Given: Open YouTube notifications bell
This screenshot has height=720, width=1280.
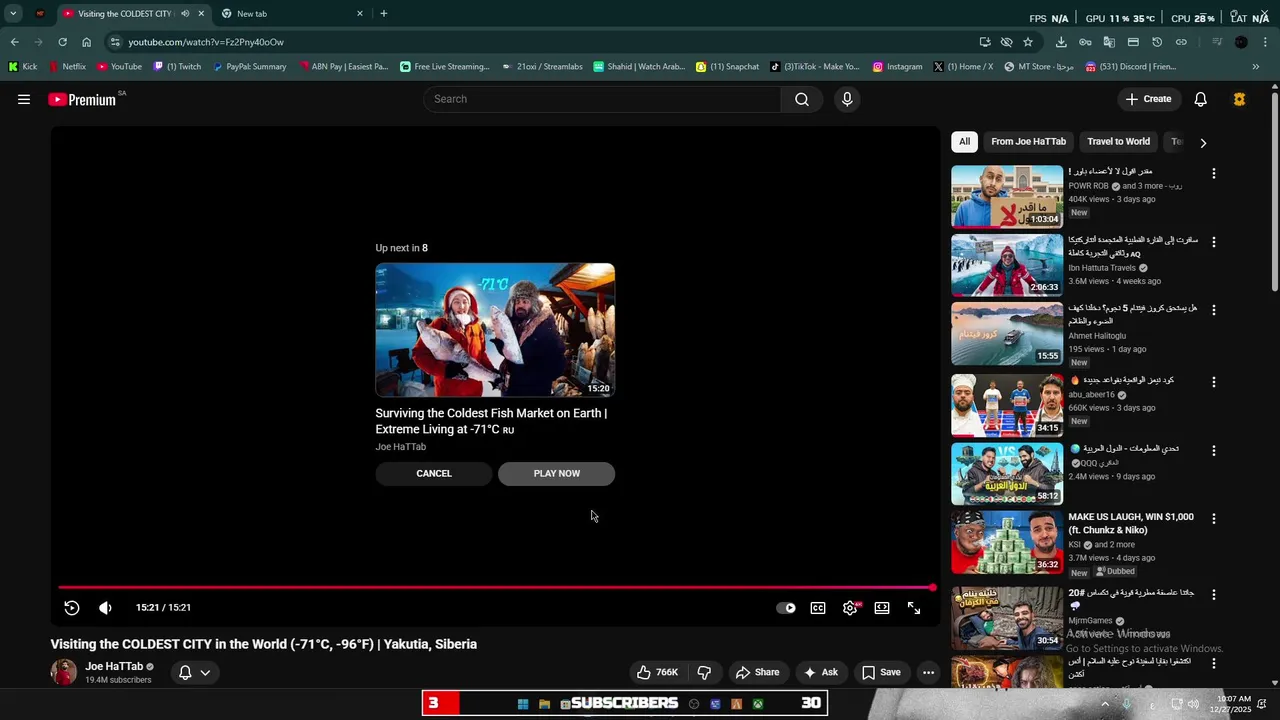Looking at the screenshot, I should tap(1201, 99).
